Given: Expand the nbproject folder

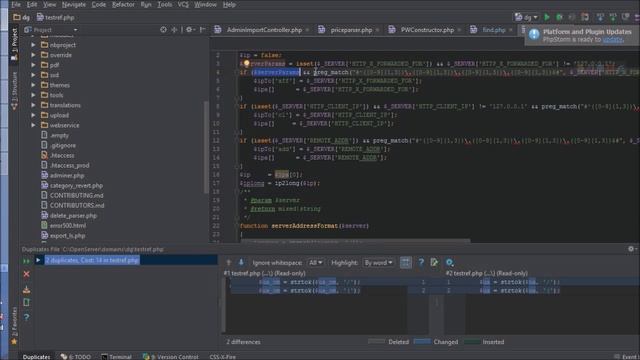Looking at the screenshot, I should [33, 45].
